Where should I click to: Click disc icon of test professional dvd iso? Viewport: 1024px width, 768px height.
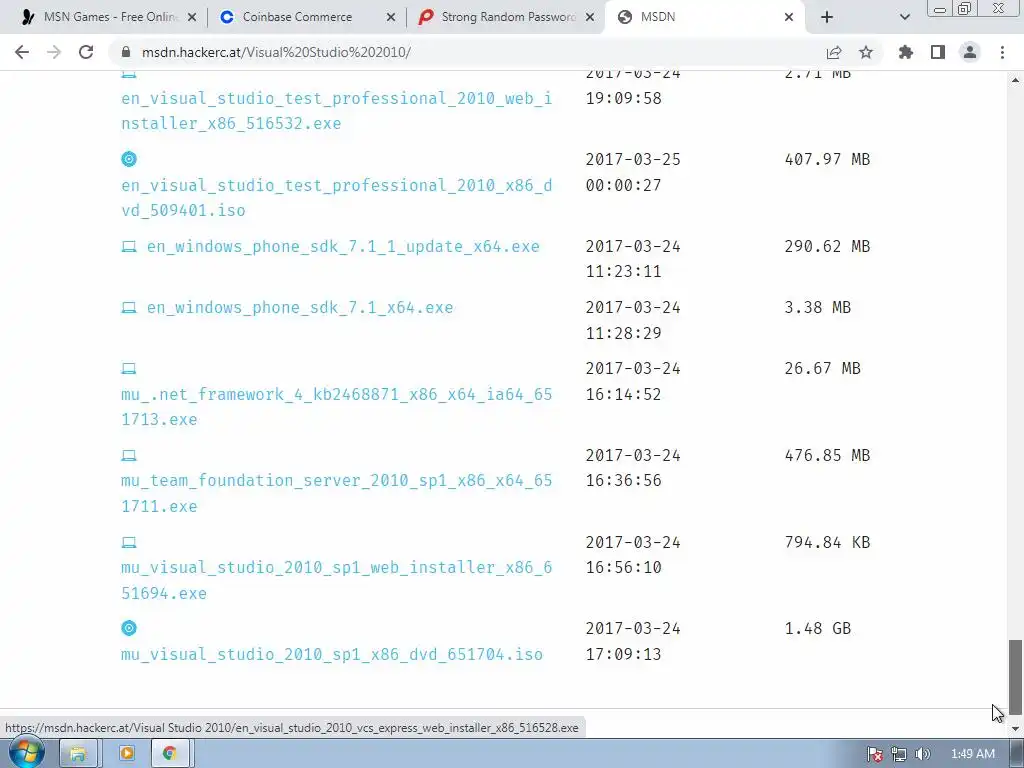129,159
